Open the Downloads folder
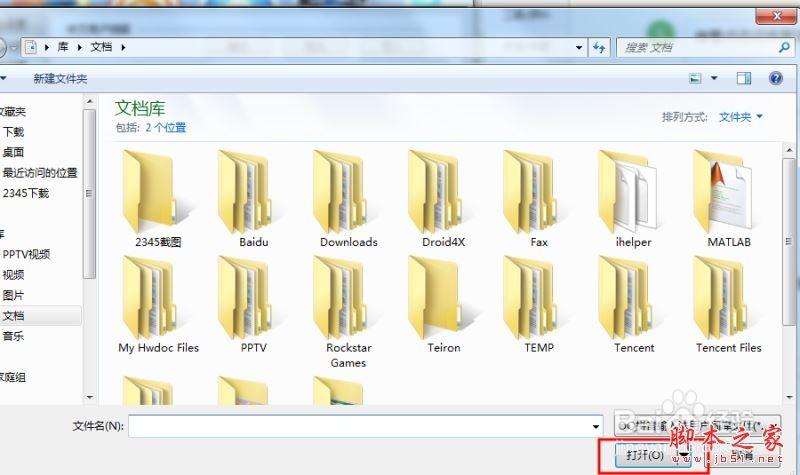 (x=348, y=190)
